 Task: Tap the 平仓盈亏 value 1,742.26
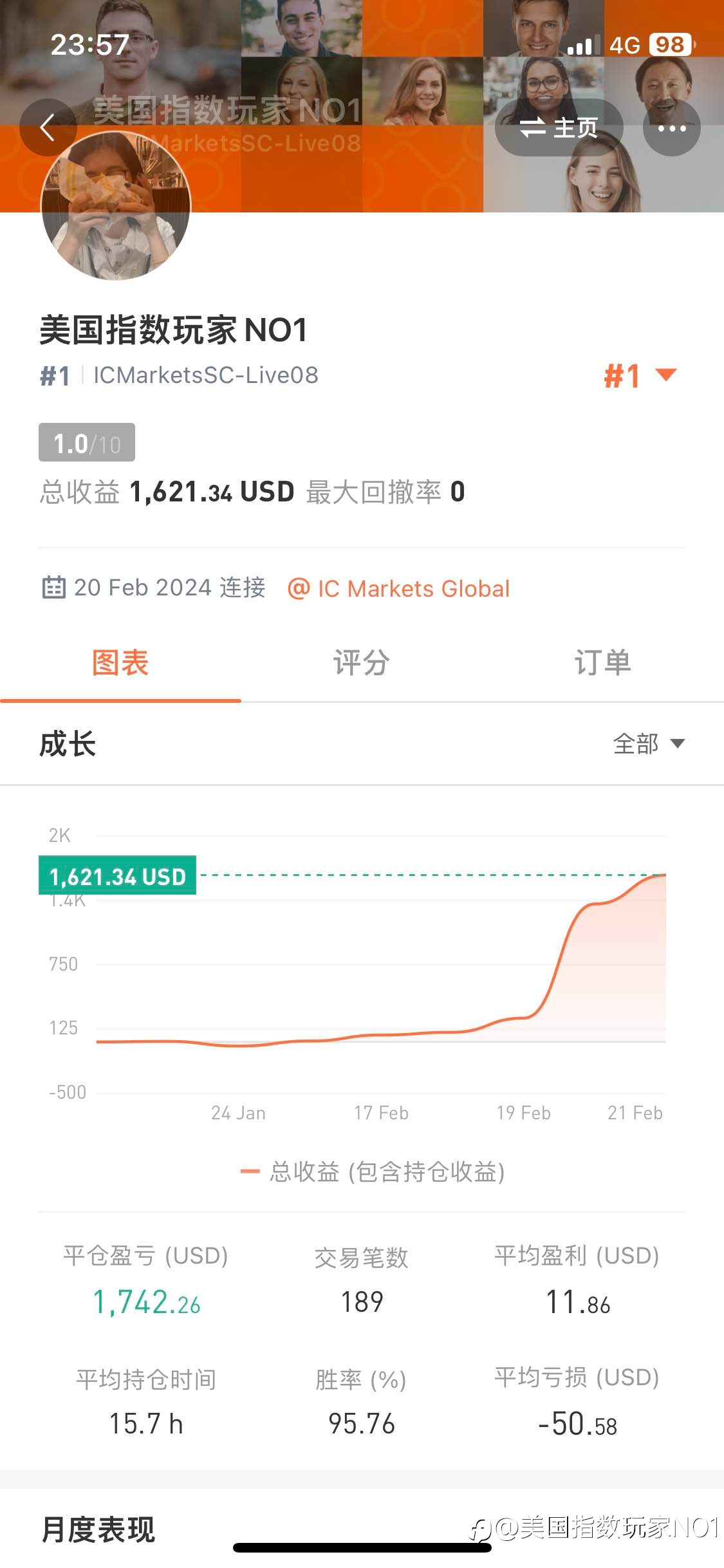point(147,1302)
